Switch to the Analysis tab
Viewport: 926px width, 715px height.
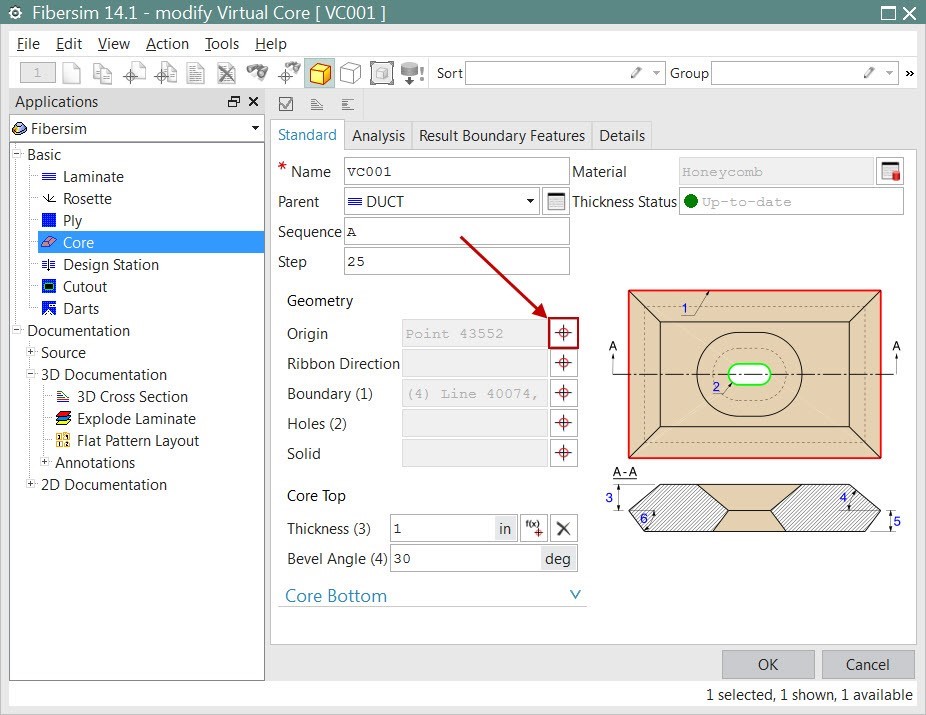(378, 135)
